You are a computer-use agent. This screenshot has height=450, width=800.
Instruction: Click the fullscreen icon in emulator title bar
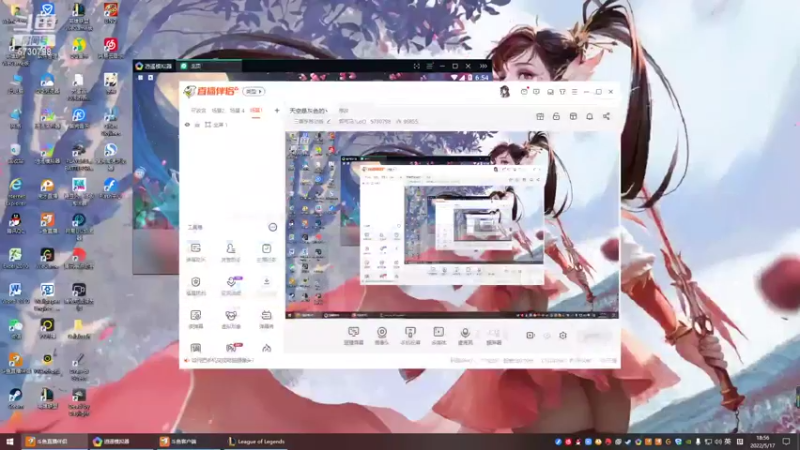(417, 66)
